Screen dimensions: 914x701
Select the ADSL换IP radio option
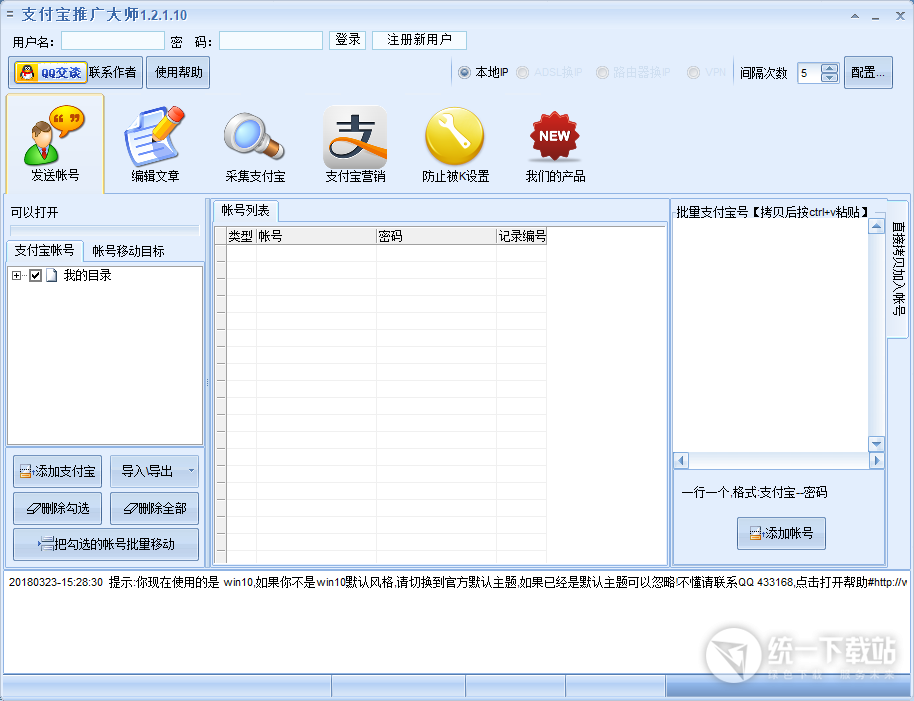(x=522, y=73)
